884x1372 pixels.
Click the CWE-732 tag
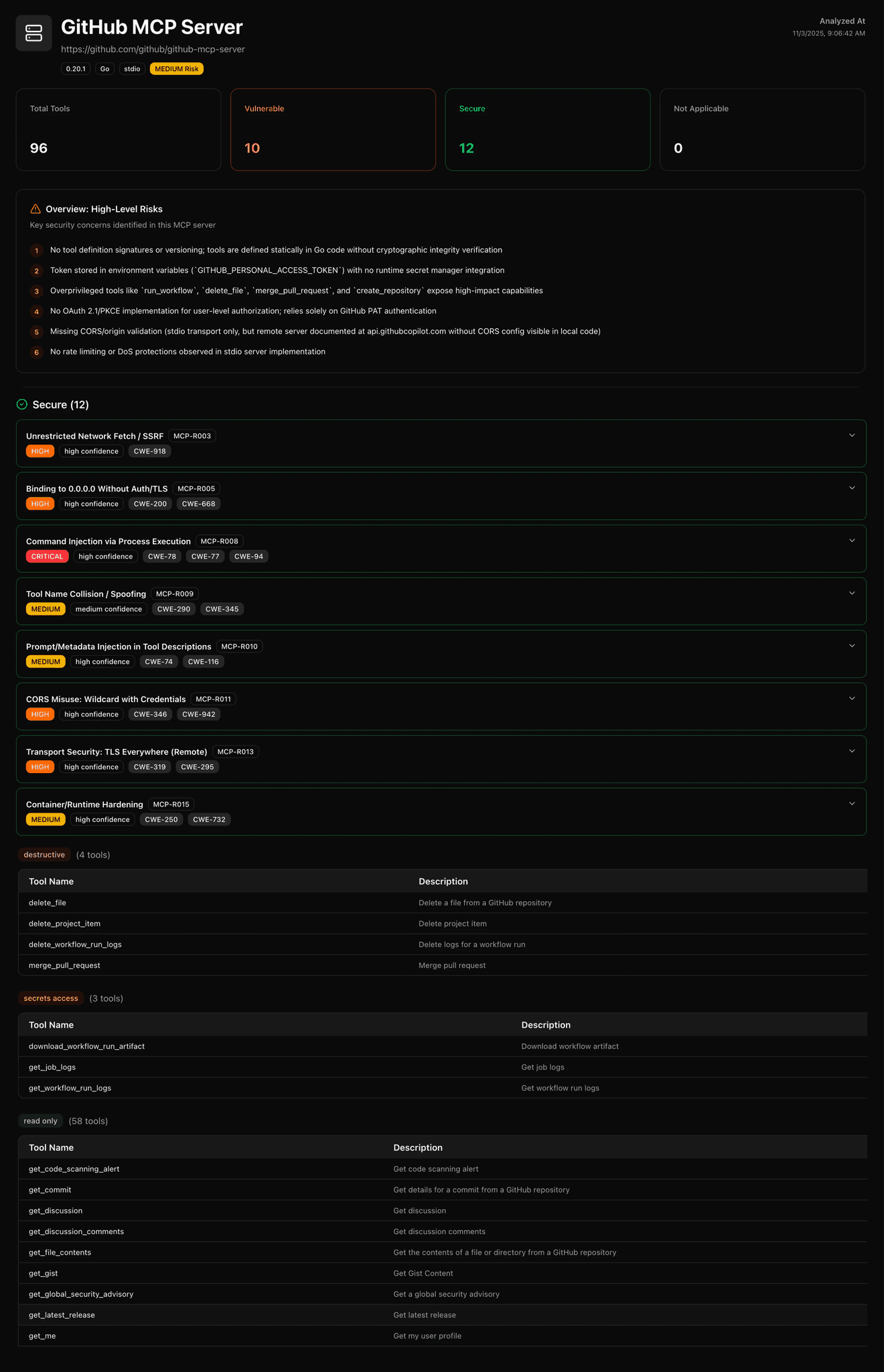(x=209, y=819)
